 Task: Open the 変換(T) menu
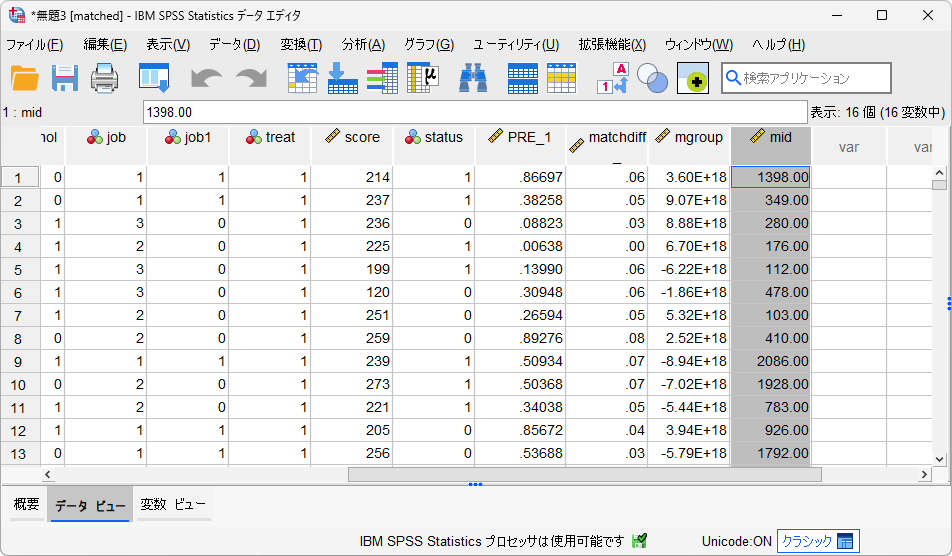click(301, 45)
